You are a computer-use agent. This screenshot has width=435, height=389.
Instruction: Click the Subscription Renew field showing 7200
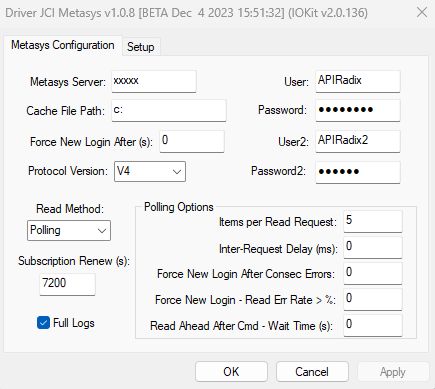[x=67, y=284]
